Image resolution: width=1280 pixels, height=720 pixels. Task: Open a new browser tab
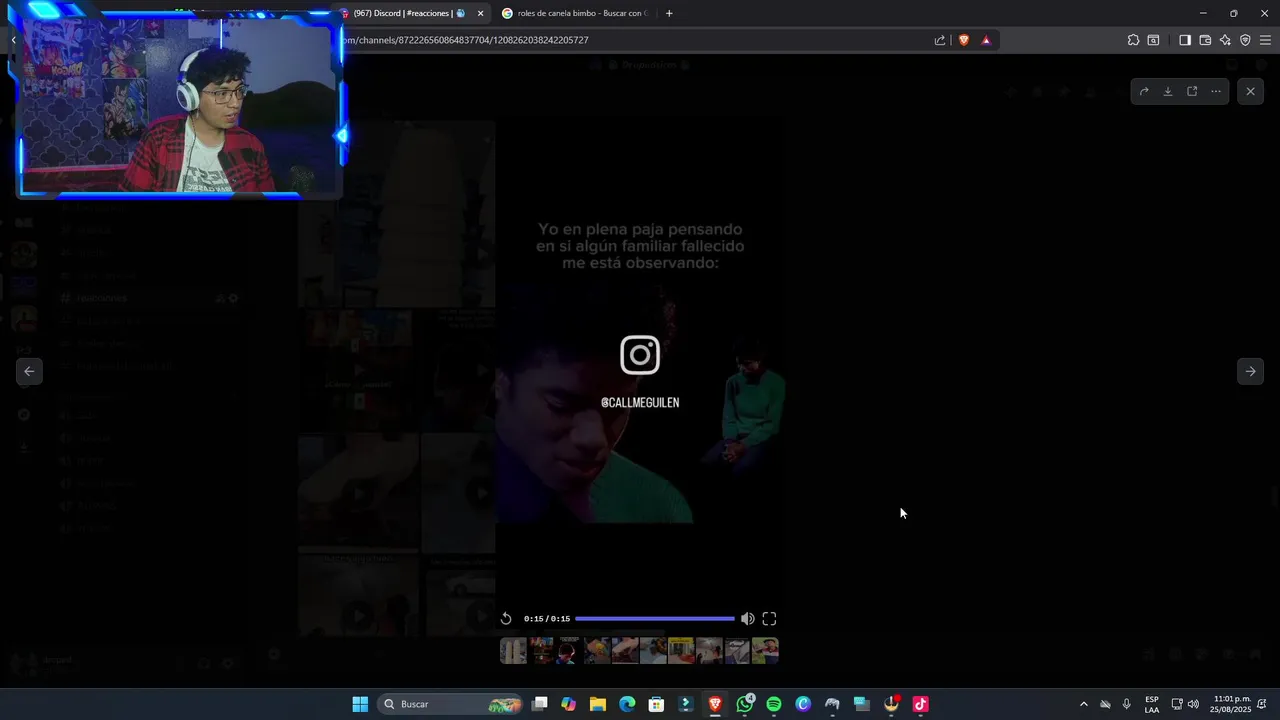click(669, 13)
